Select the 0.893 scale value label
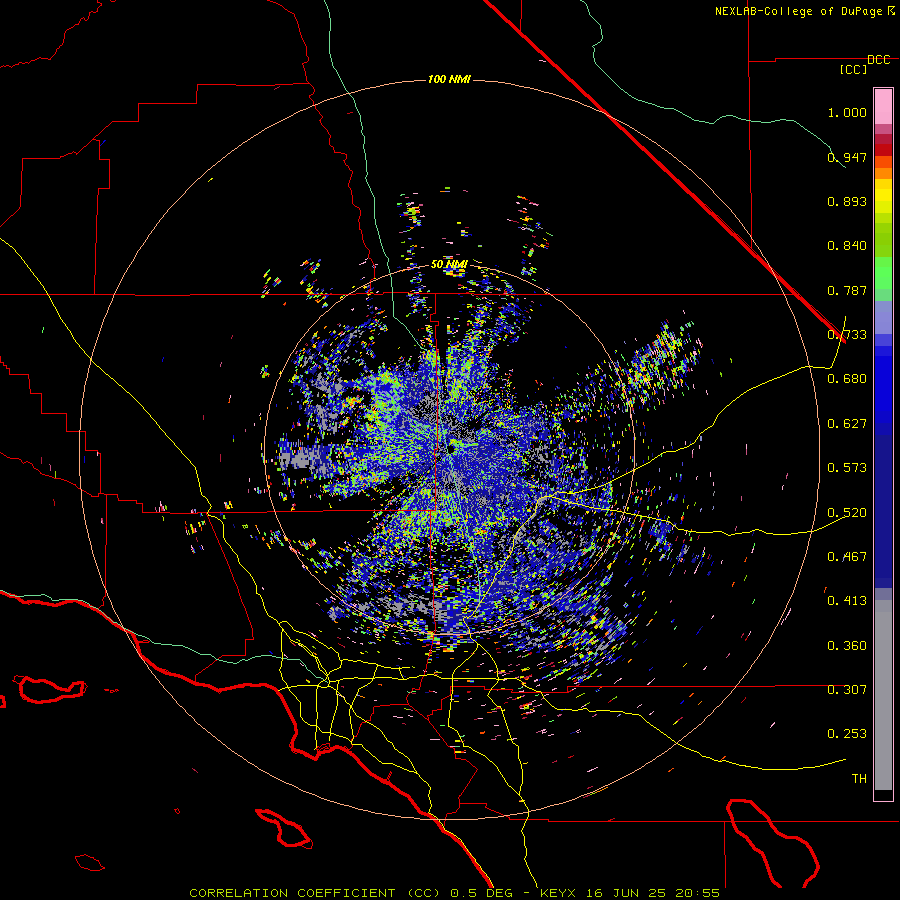Image resolution: width=900 pixels, height=900 pixels. pyautogui.click(x=847, y=201)
